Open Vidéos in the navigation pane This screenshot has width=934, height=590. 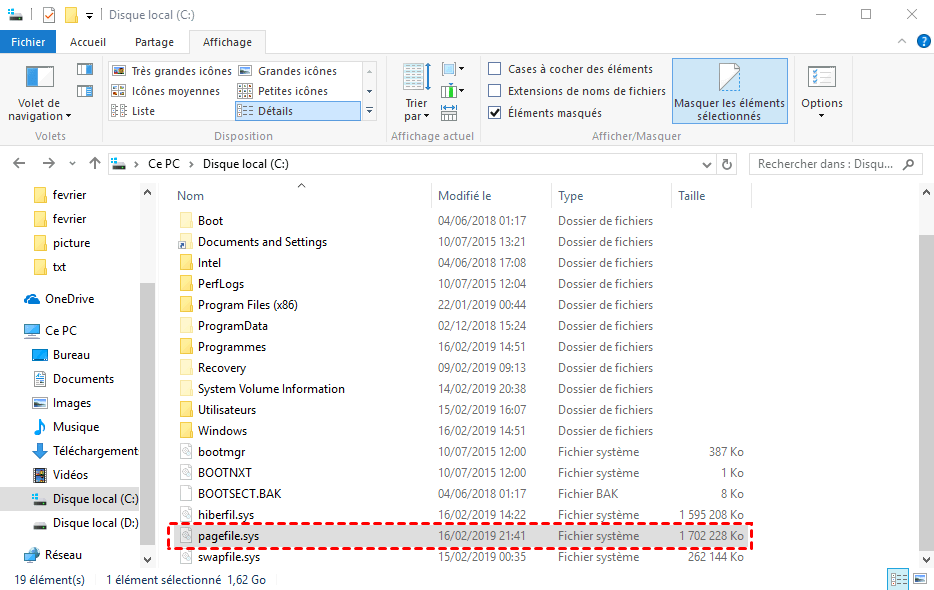(x=60, y=474)
